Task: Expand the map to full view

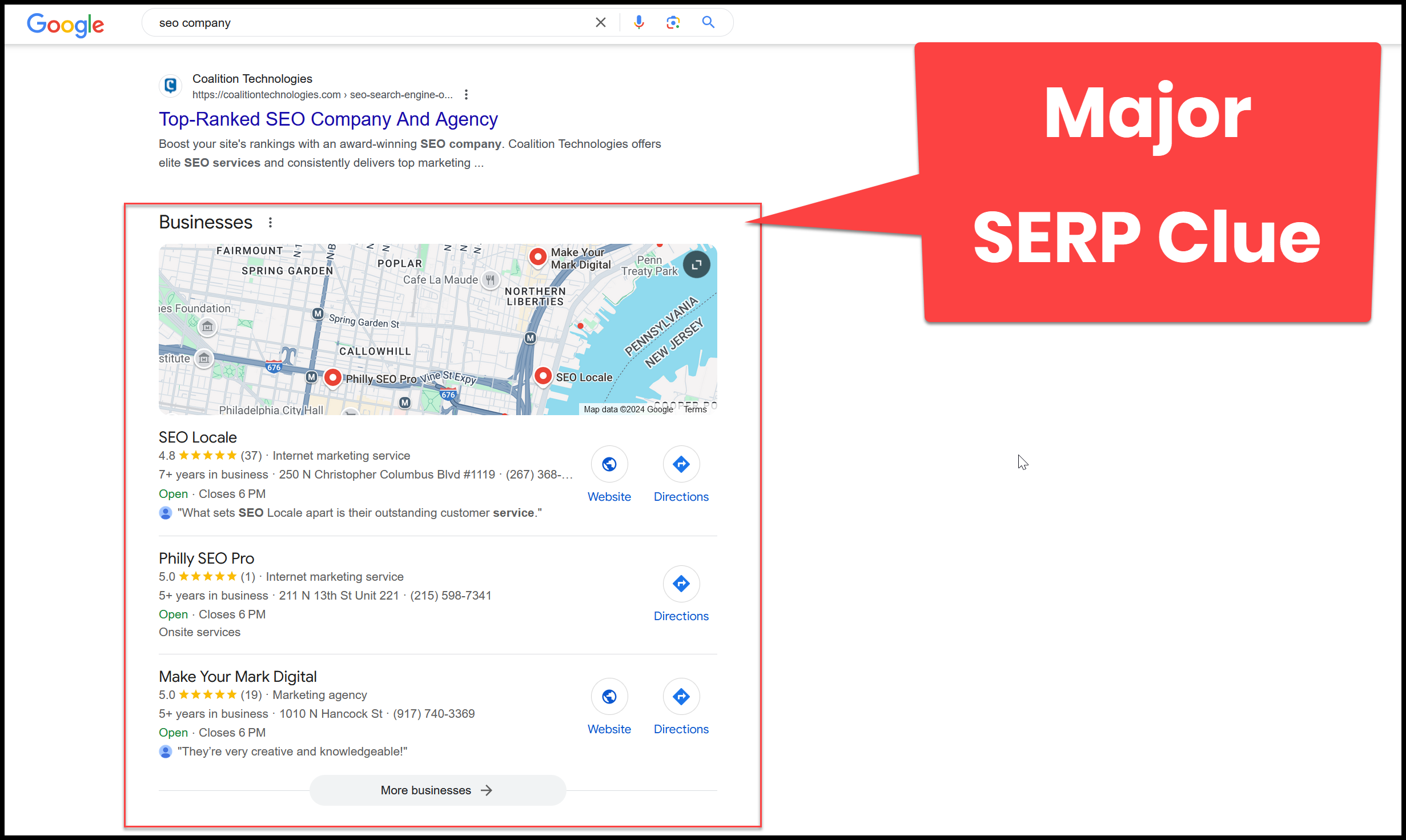Action: (696, 264)
